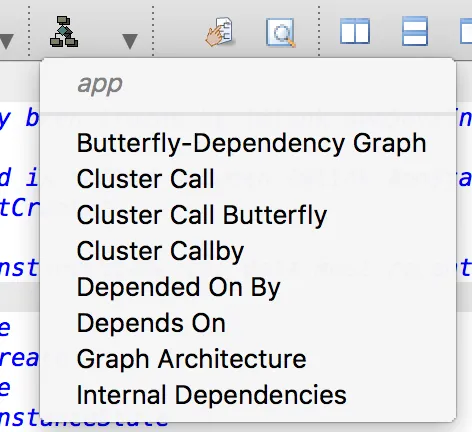Split the editor into stacked panes icon

pos(415,31)
